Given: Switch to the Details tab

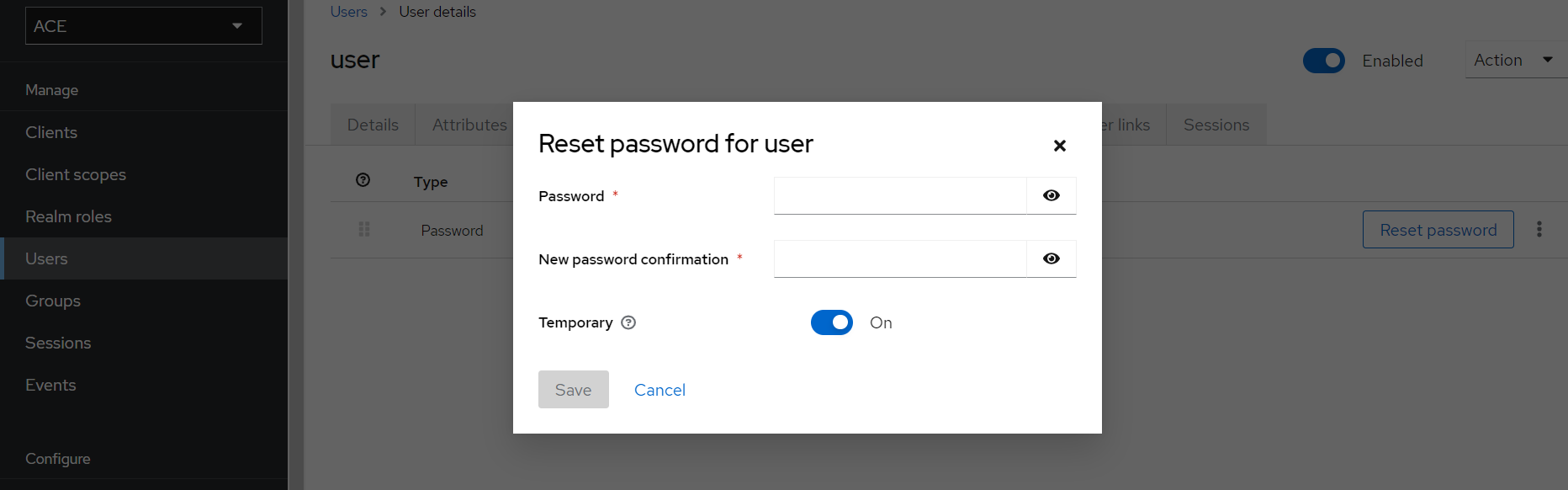Looking at the screenshot, I should [x=373, y=125].
